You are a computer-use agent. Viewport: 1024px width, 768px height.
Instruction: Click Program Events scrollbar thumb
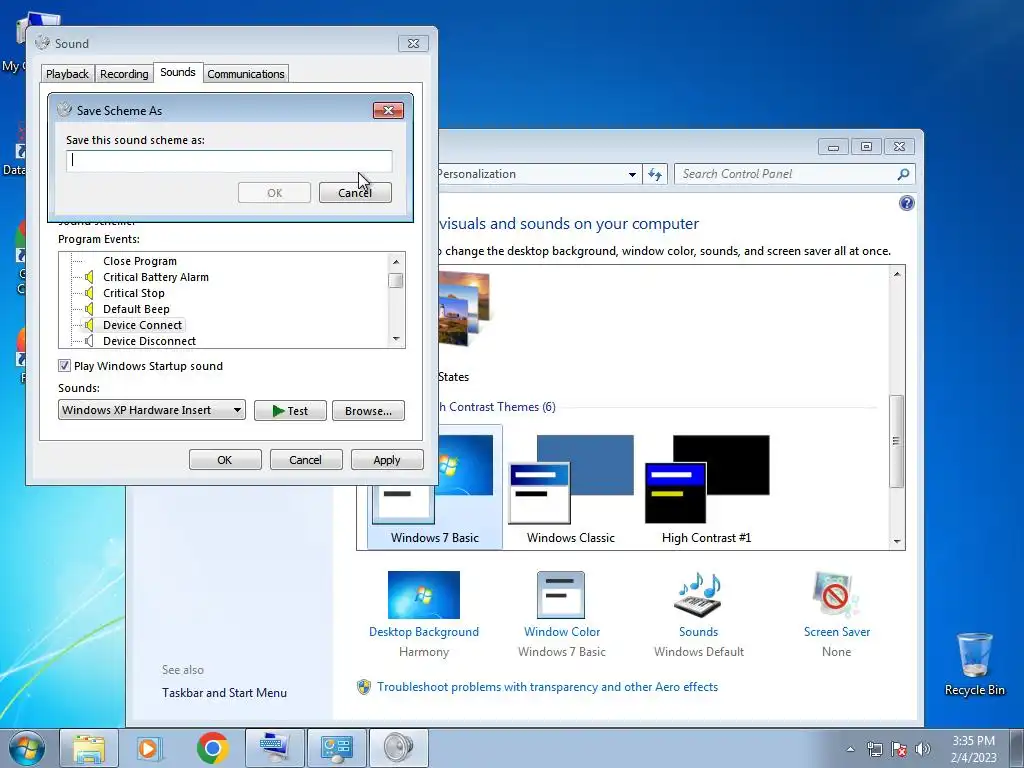[396, 280]
